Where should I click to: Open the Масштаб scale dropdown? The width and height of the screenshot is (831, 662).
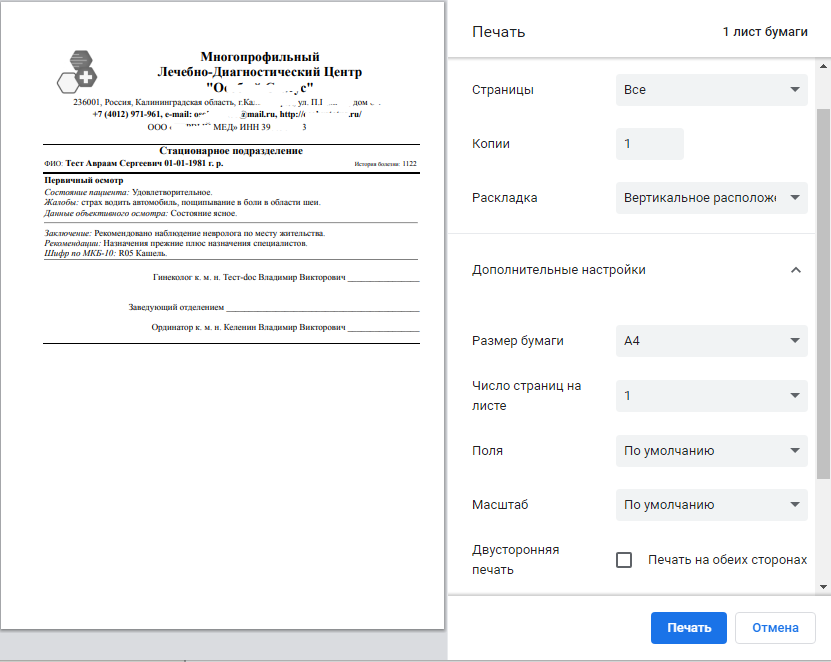(711, 505)
